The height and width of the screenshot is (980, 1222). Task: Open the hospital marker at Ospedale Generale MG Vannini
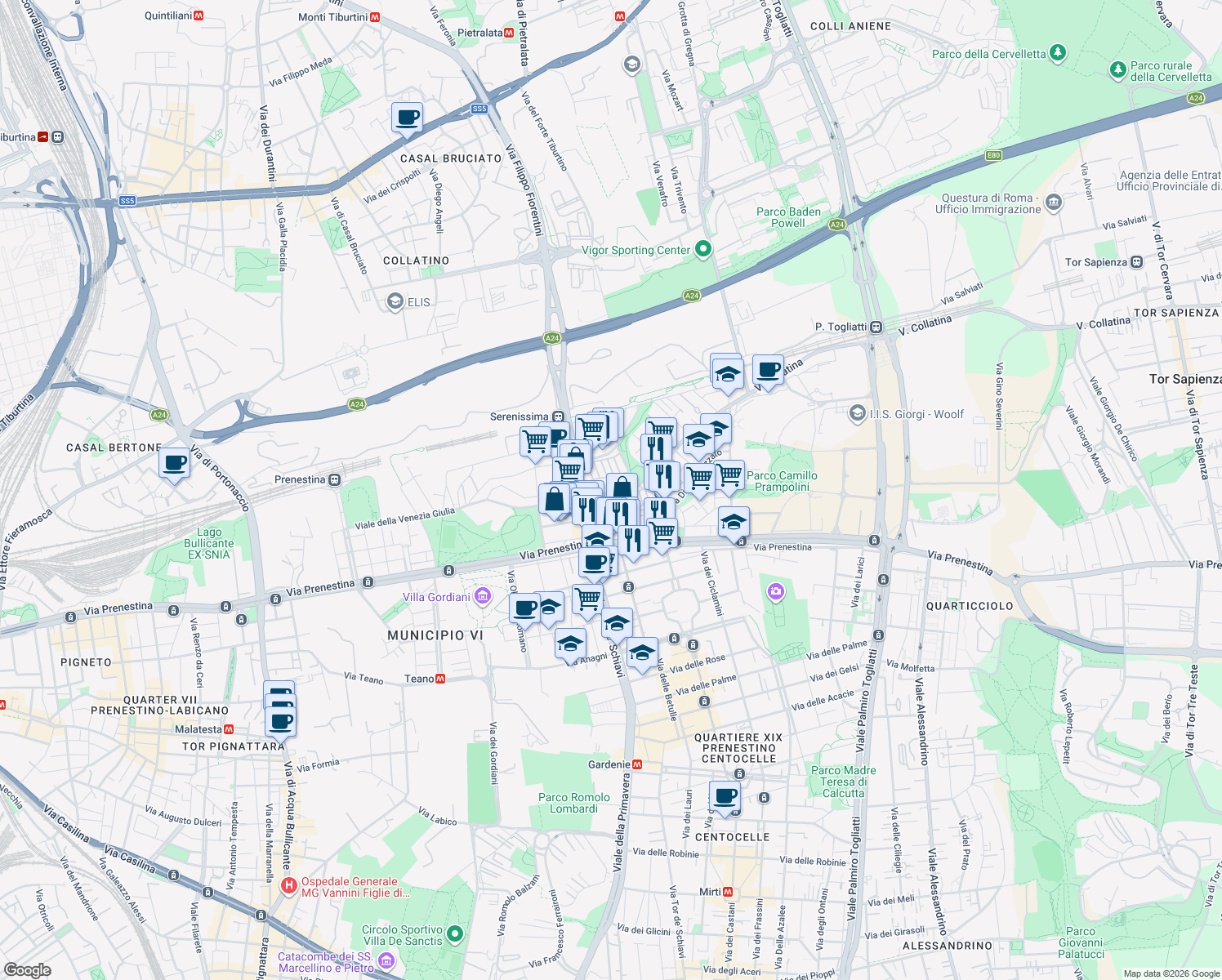click(291, 884)
